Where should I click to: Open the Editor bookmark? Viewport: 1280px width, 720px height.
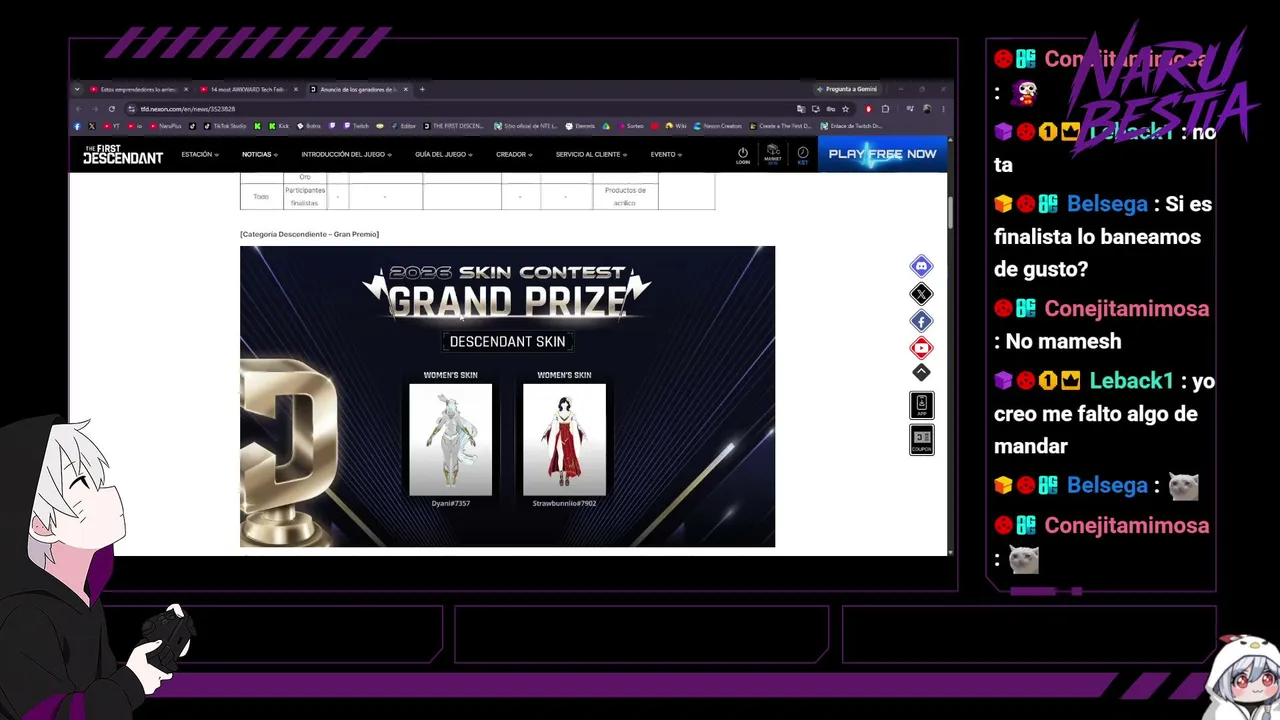coord(403,126)
